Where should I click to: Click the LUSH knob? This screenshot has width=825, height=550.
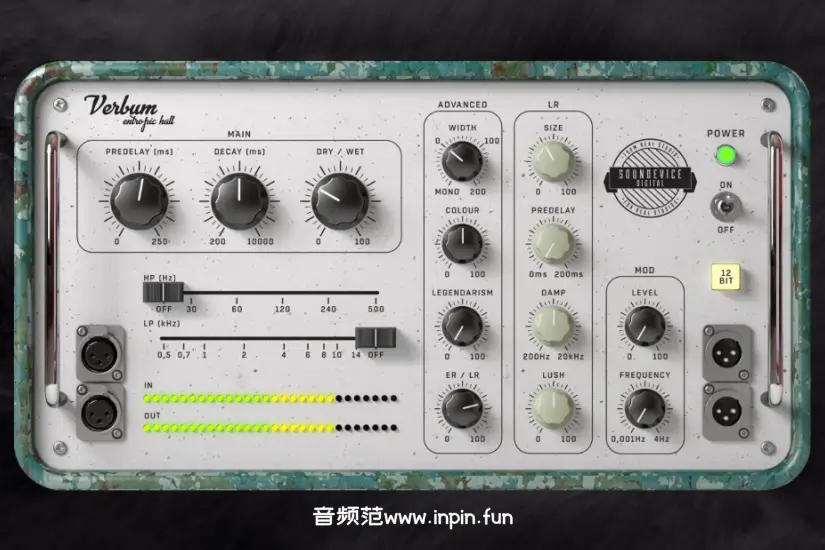[553, 408]
